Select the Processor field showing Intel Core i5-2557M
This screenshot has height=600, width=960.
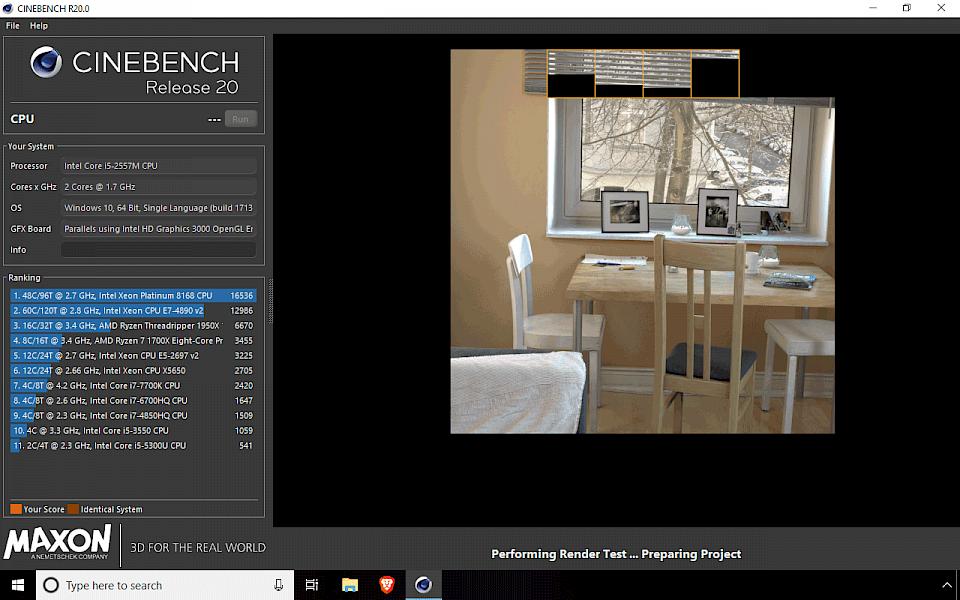click(159, 166)
